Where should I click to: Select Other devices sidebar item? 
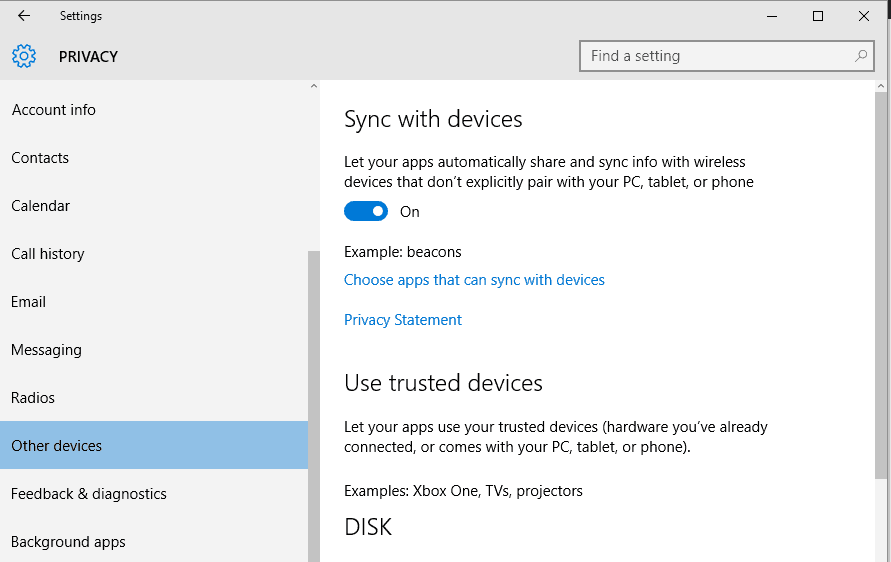tap(57, 446)
